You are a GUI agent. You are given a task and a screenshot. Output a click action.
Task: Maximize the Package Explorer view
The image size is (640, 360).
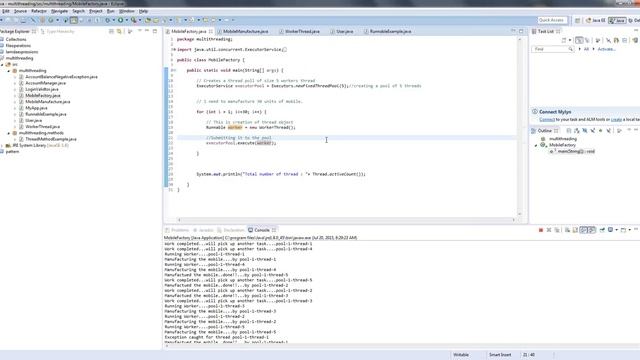pyautogui.click(x=155, y=31)
